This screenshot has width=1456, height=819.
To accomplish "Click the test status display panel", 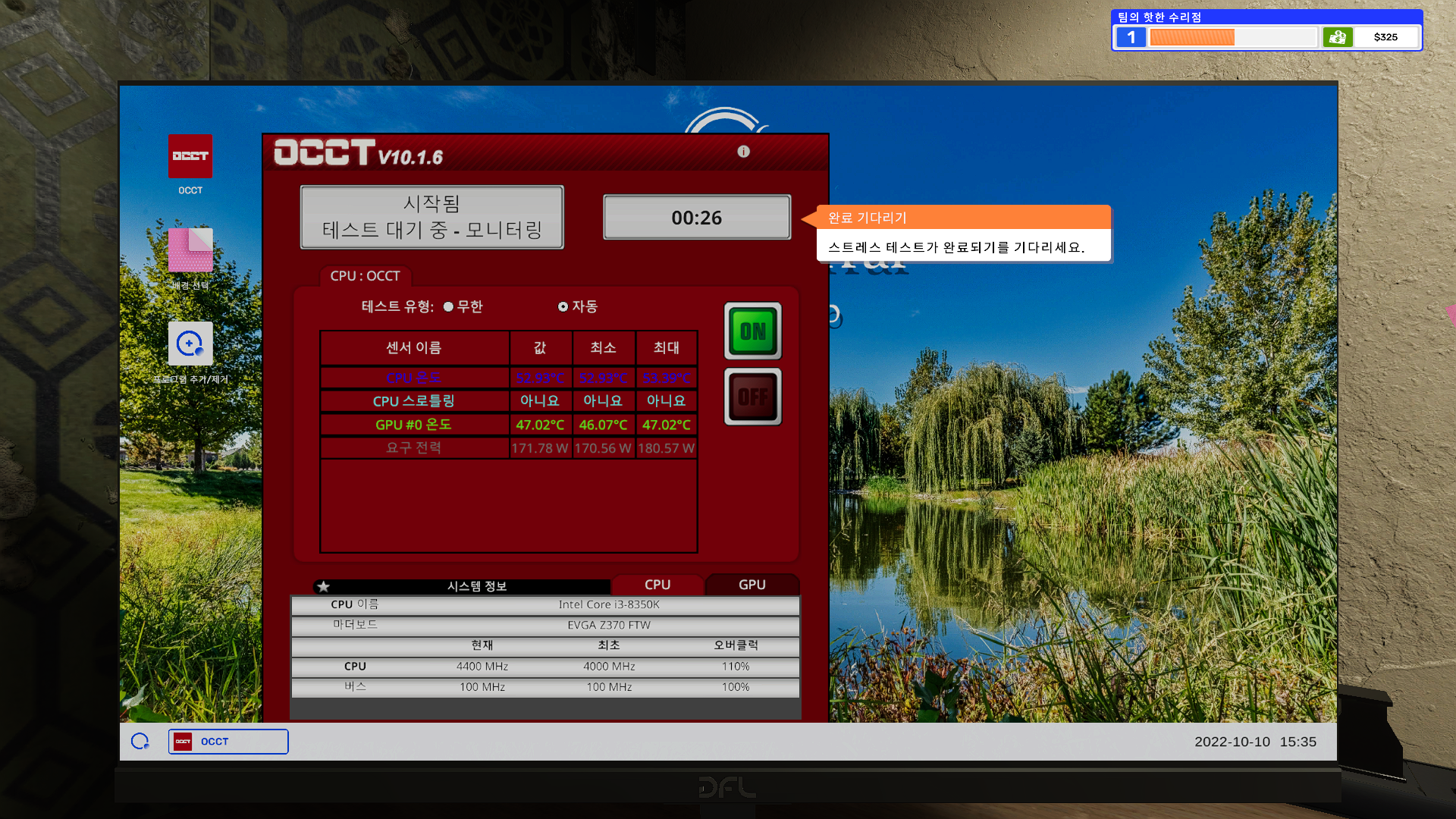I will pos(431,217).
